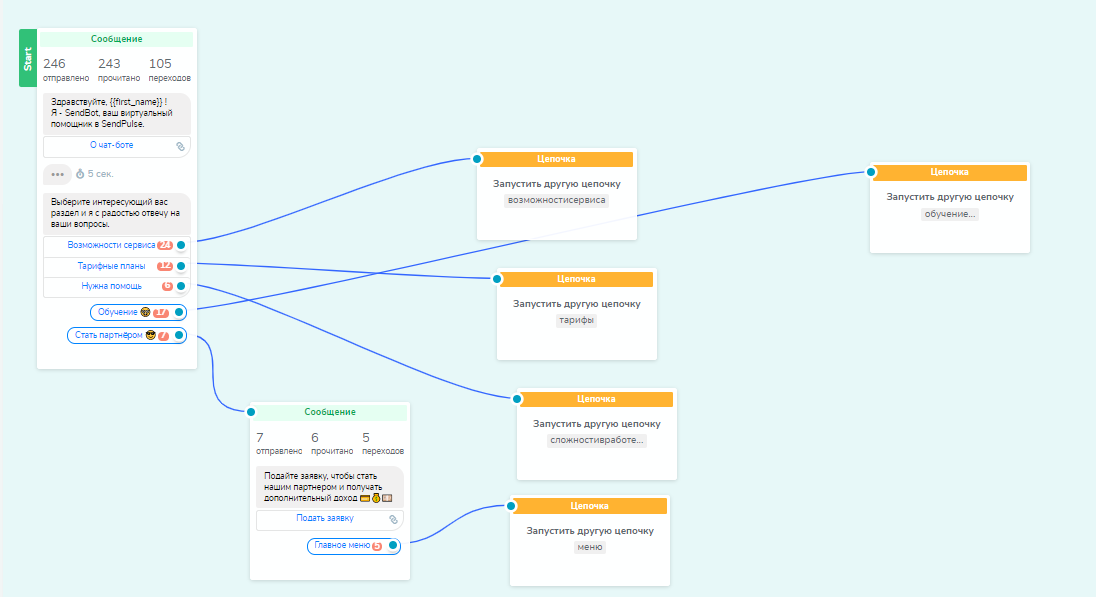Click link icon next to 'О чат-боте'
This screenshot has height=597, width=1096.
[x=180, y=146]
